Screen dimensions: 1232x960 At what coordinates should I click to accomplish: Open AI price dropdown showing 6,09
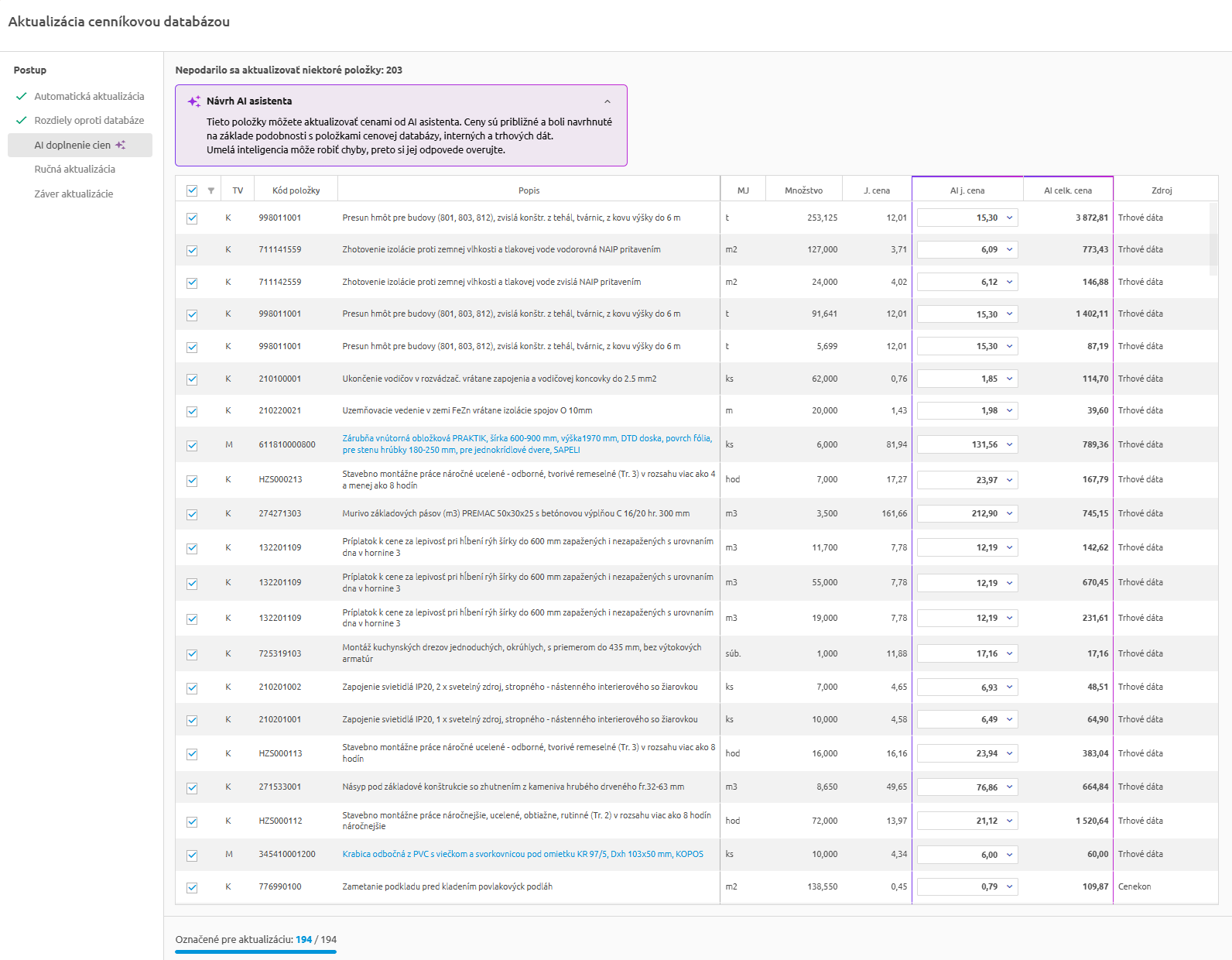1009,250
